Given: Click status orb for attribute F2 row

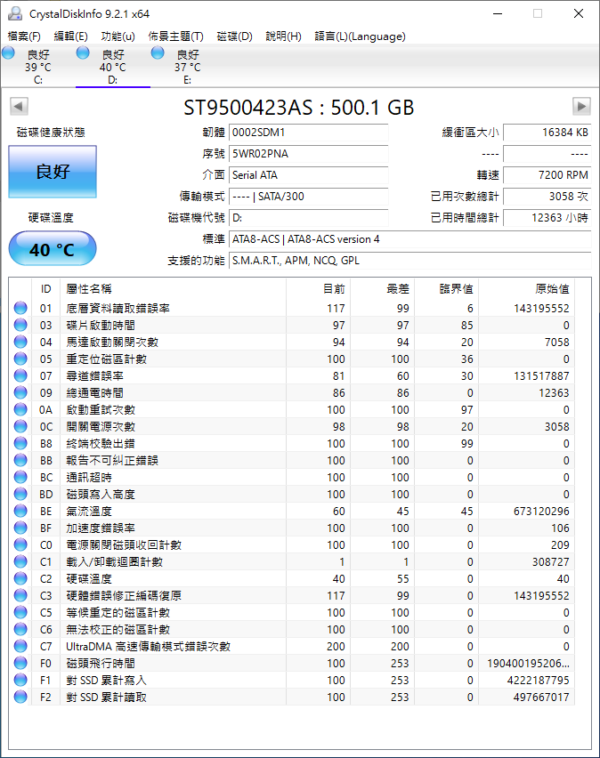Looking at the screenshot, I should click(x=20, y=696).
